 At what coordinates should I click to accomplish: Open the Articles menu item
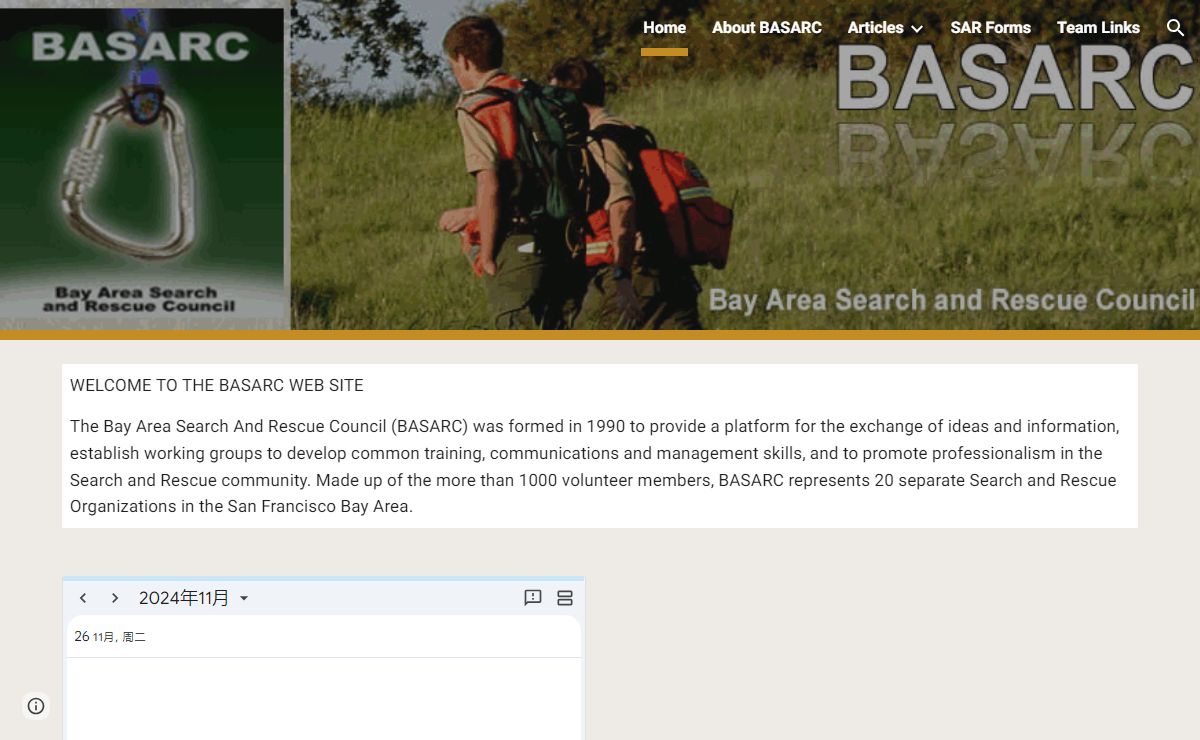click(875, 28)
